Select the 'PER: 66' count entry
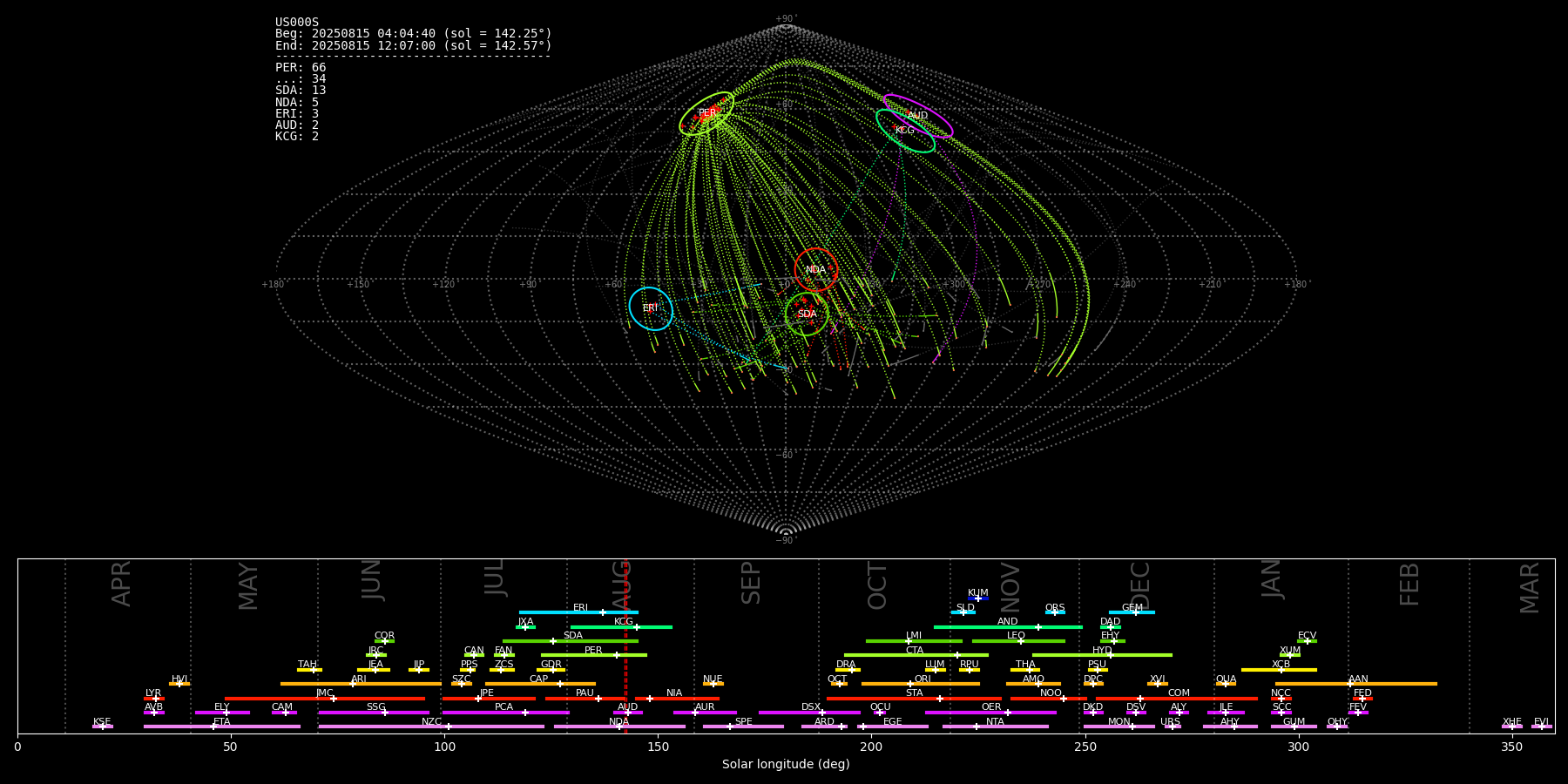Screen dimensions: 1568x784 301,68
